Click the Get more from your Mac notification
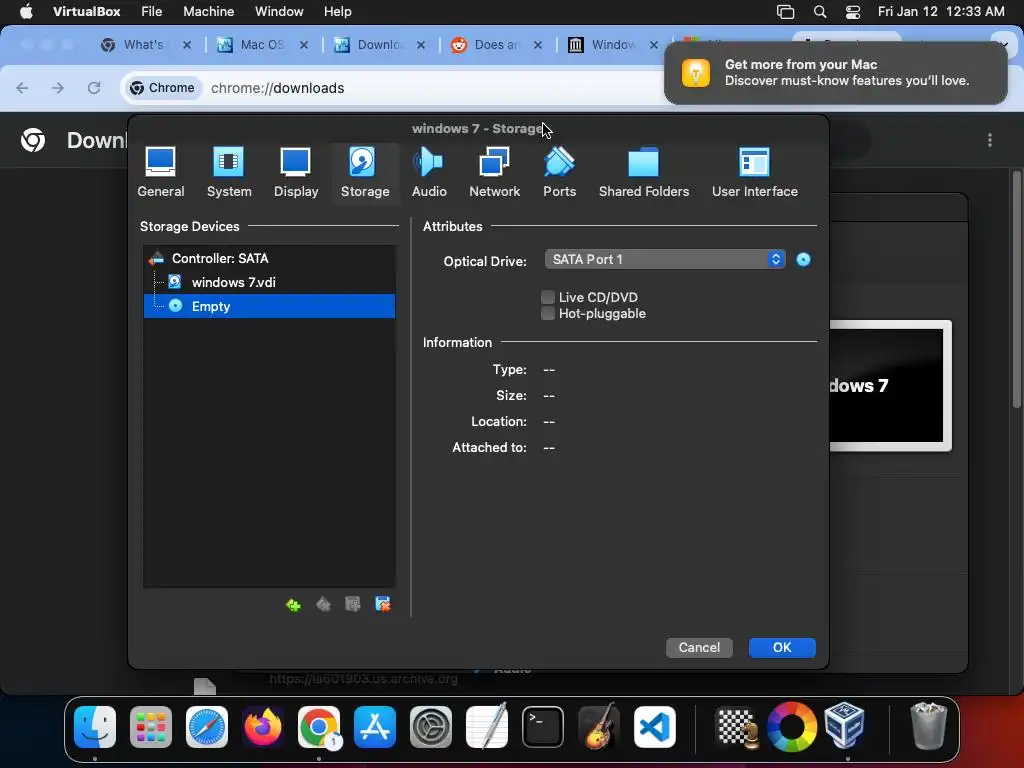The height and width of the screenshot is (768, 1024). tap(836, 72)
